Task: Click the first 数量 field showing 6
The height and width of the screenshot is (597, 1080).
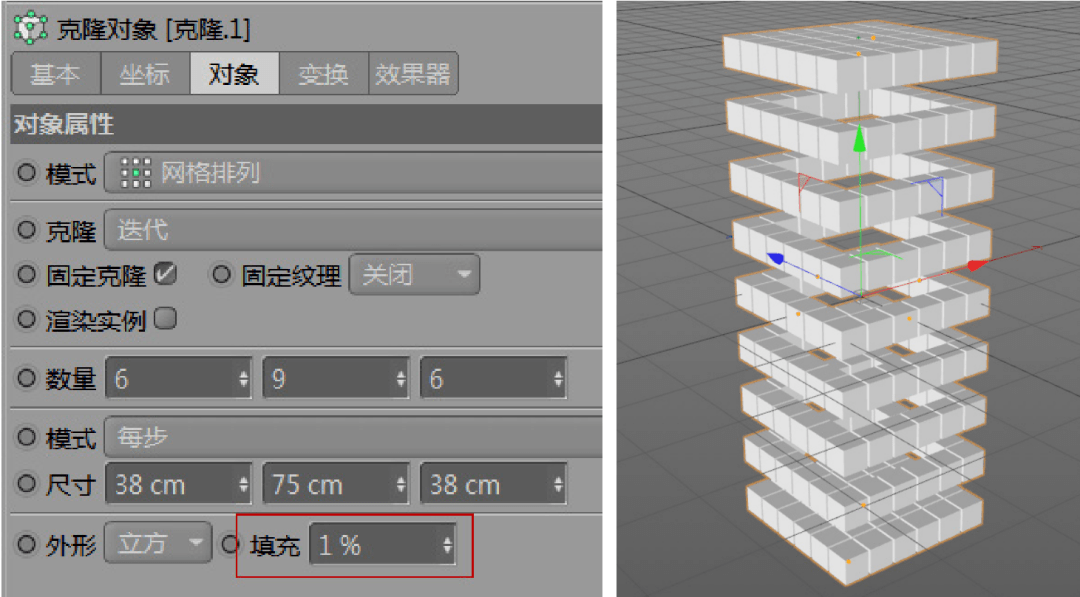Action: 178,378
